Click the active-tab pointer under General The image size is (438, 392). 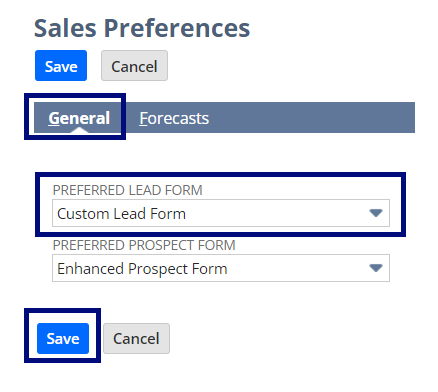[79, 130]
